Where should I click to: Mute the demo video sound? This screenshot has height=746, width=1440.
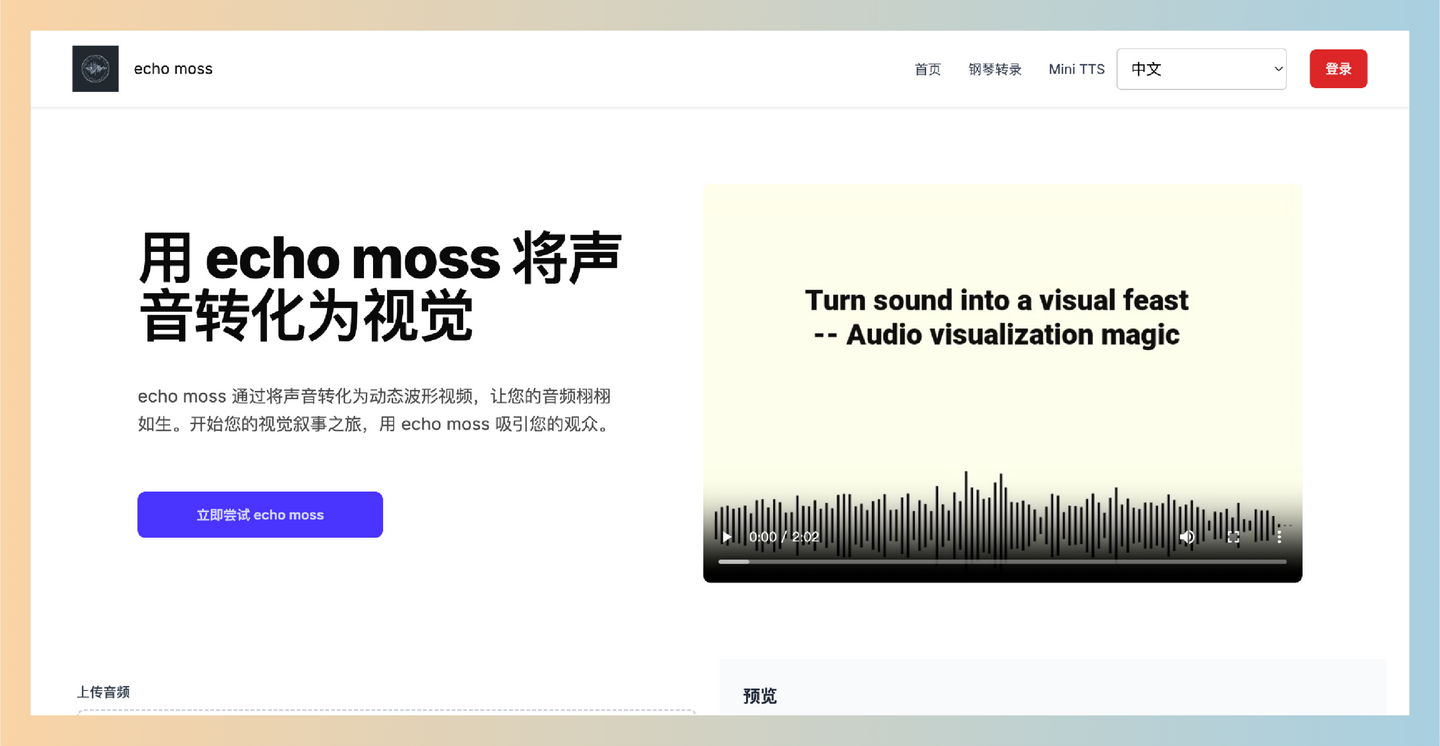tap(1187, 537)
